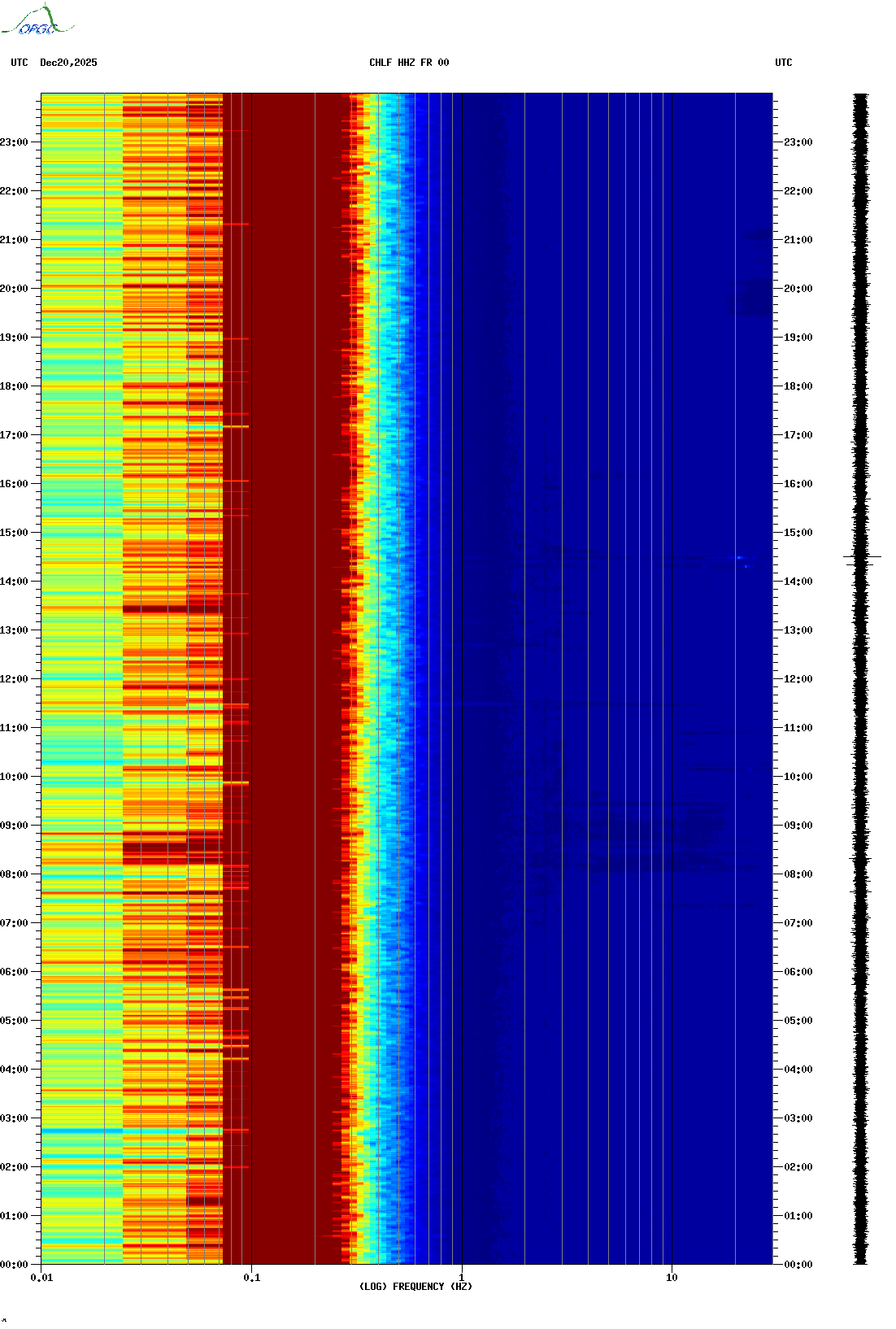Image resolution: width=896 pixels, height=1329 pixels.
Task: Click the left axis 21:00 time label
Action: coord(14,240)
